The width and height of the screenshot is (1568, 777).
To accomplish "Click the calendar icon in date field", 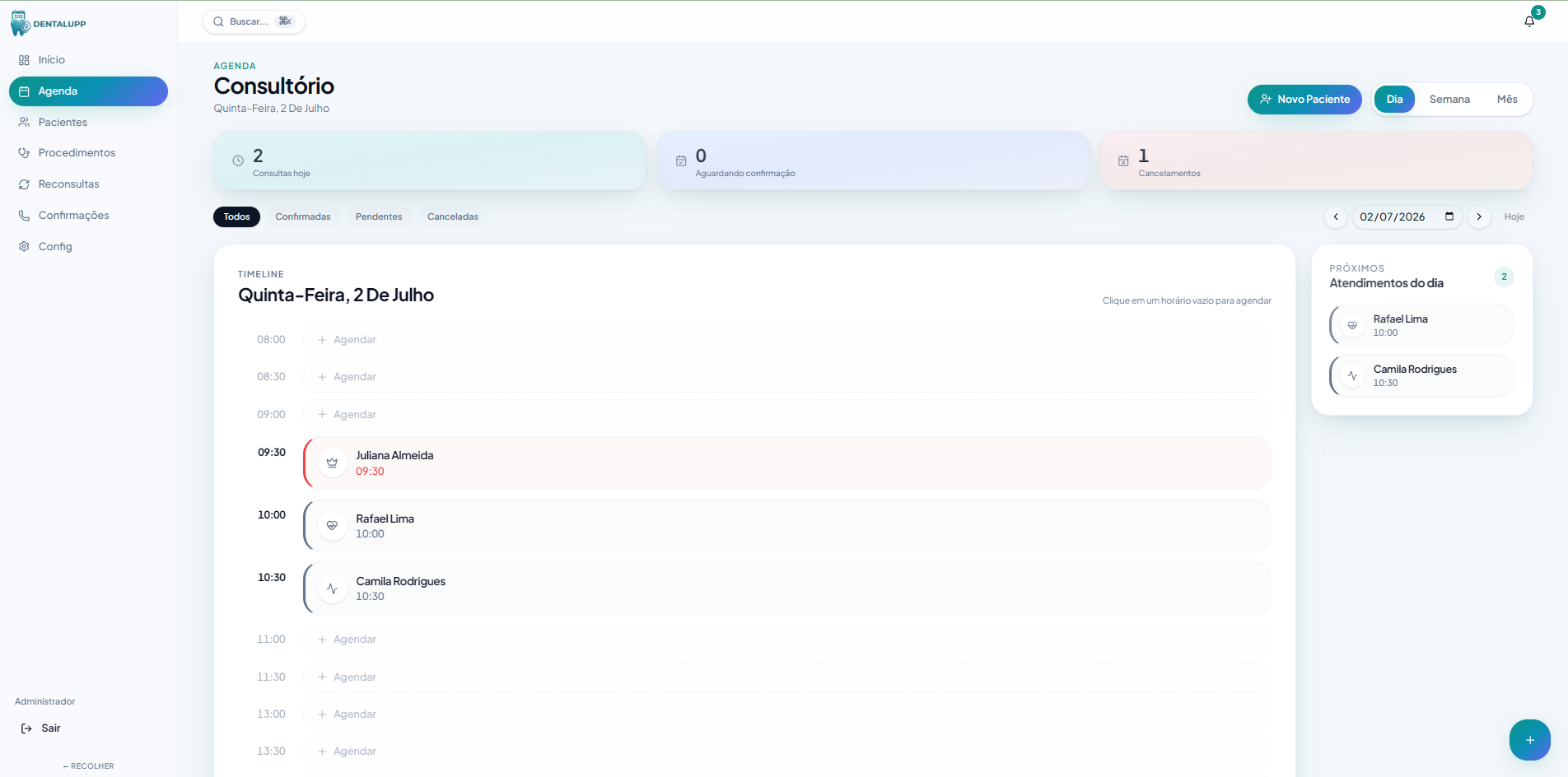I will [x=1449, y=216].
